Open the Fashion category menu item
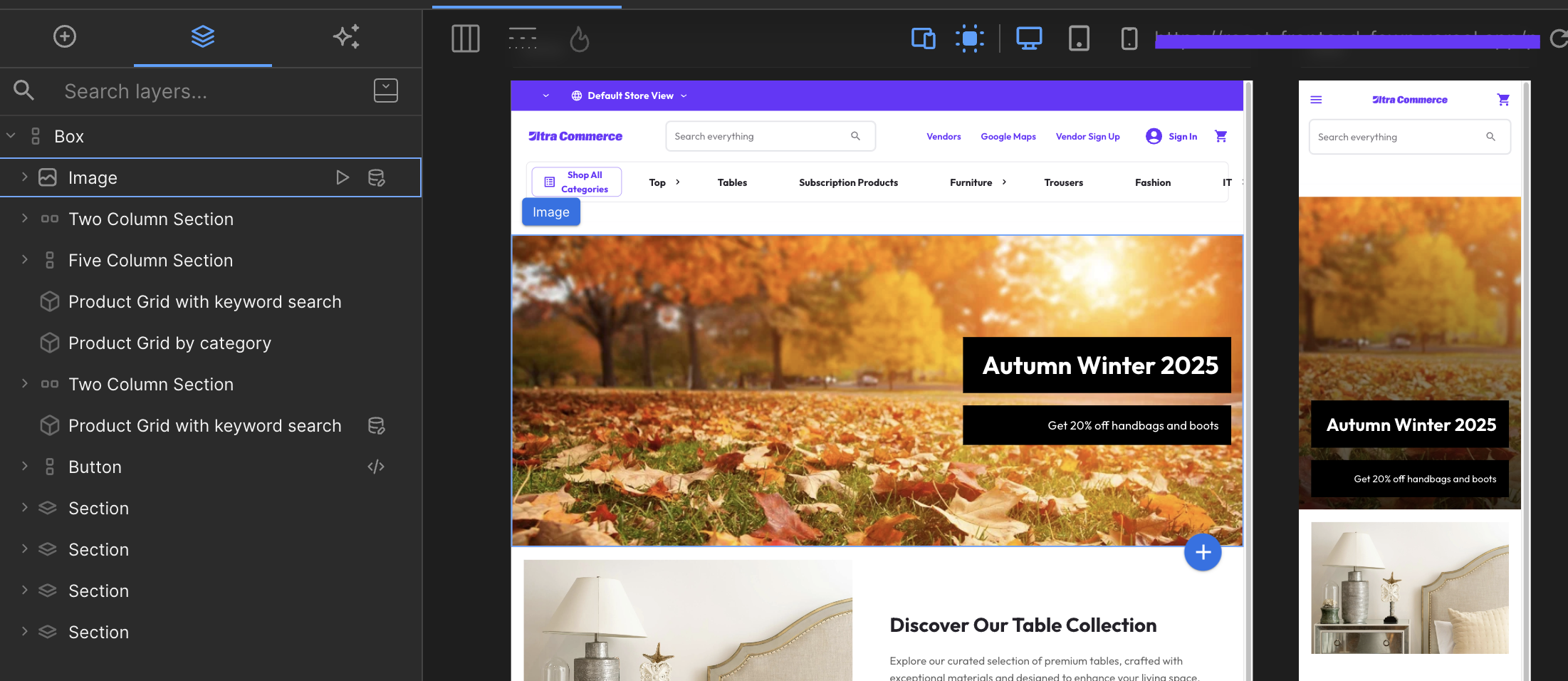Image resolution: width=1568 pixels, height=681 pixels. click(x=1153, y=182)
